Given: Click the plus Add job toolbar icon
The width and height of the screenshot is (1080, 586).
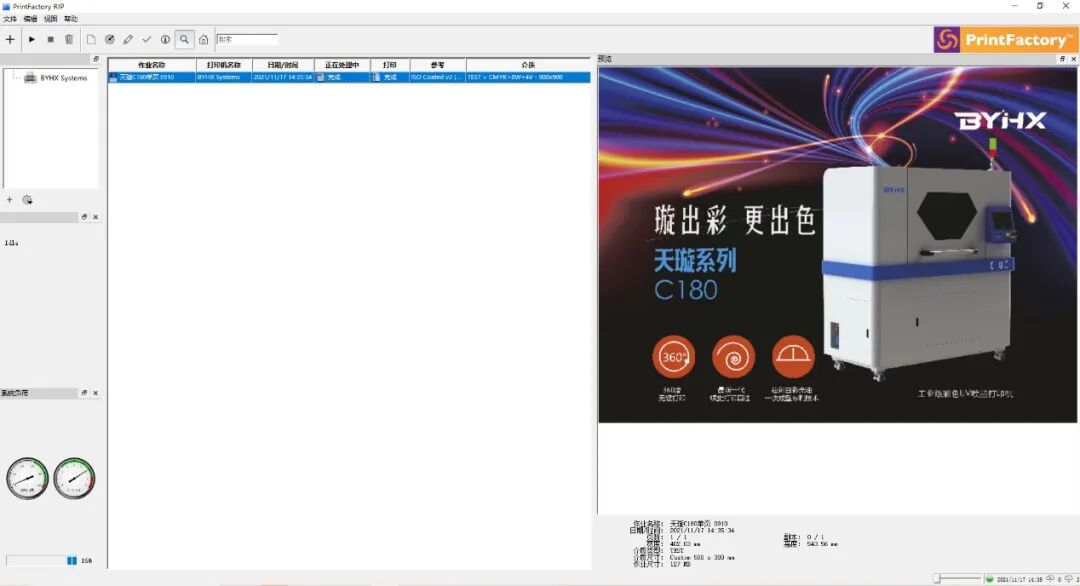Looking at the screenshot, I should click(x=10, y=39).
